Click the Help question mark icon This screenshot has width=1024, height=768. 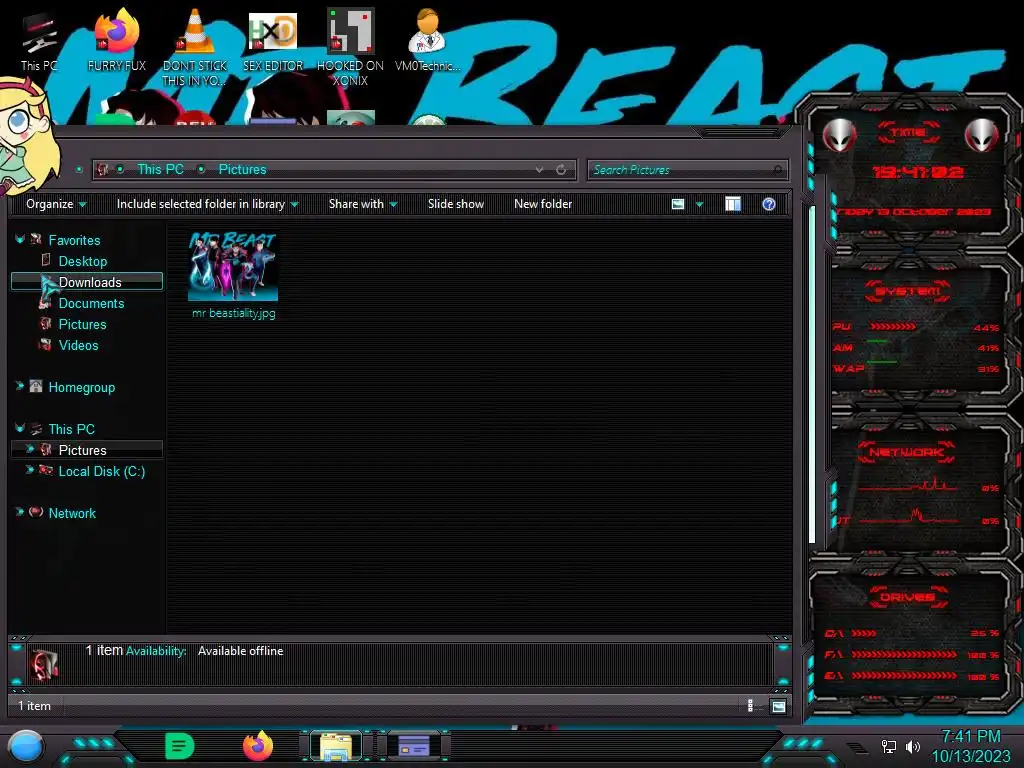click(769, 204)
